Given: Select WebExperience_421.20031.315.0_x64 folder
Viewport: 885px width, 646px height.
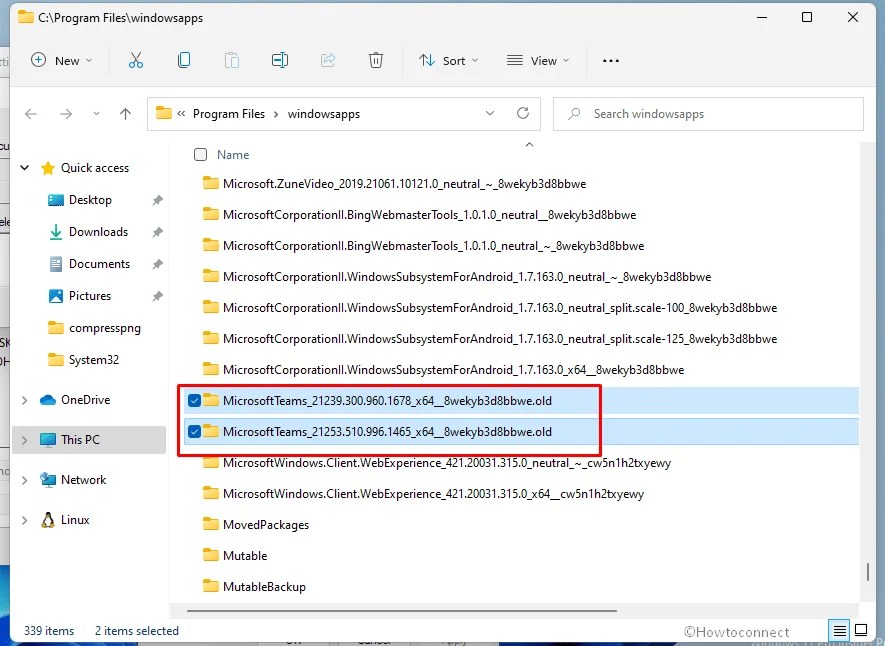Looking at the screenshot, I should click(x=433, y=494).
